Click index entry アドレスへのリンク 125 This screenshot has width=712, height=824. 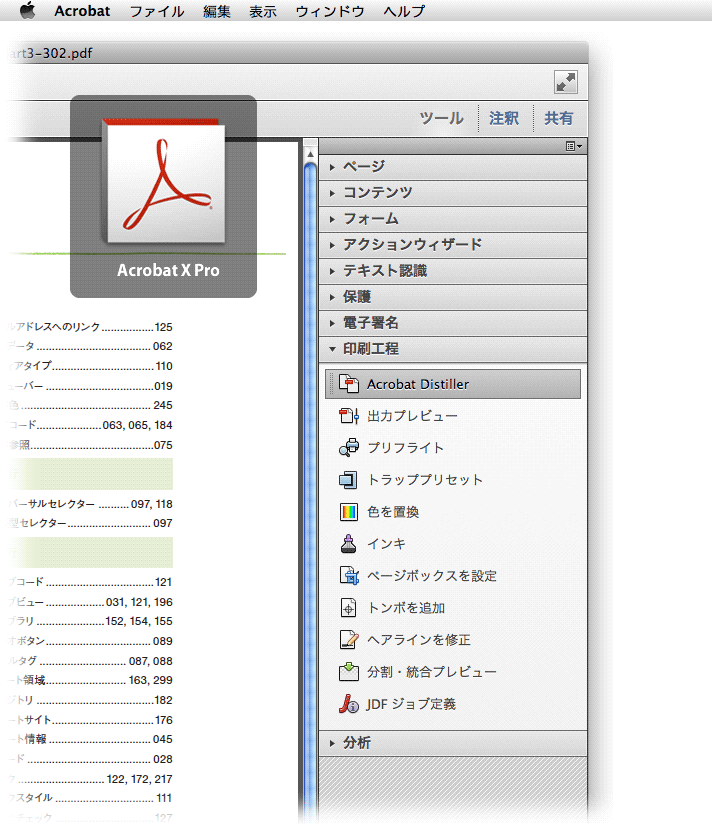click(x=90, y=327)
